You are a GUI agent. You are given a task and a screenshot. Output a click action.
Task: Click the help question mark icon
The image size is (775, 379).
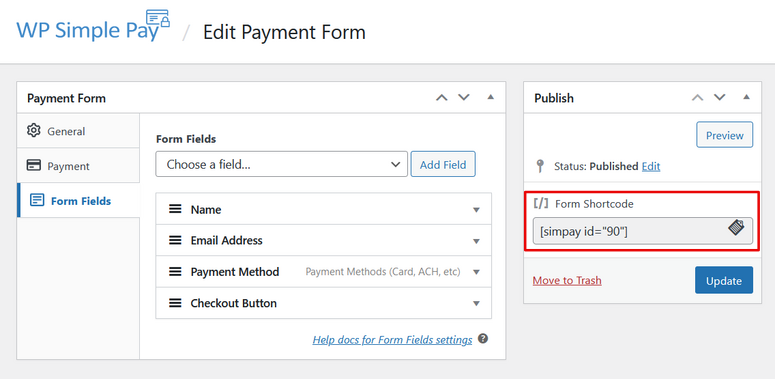pos(483,339)
